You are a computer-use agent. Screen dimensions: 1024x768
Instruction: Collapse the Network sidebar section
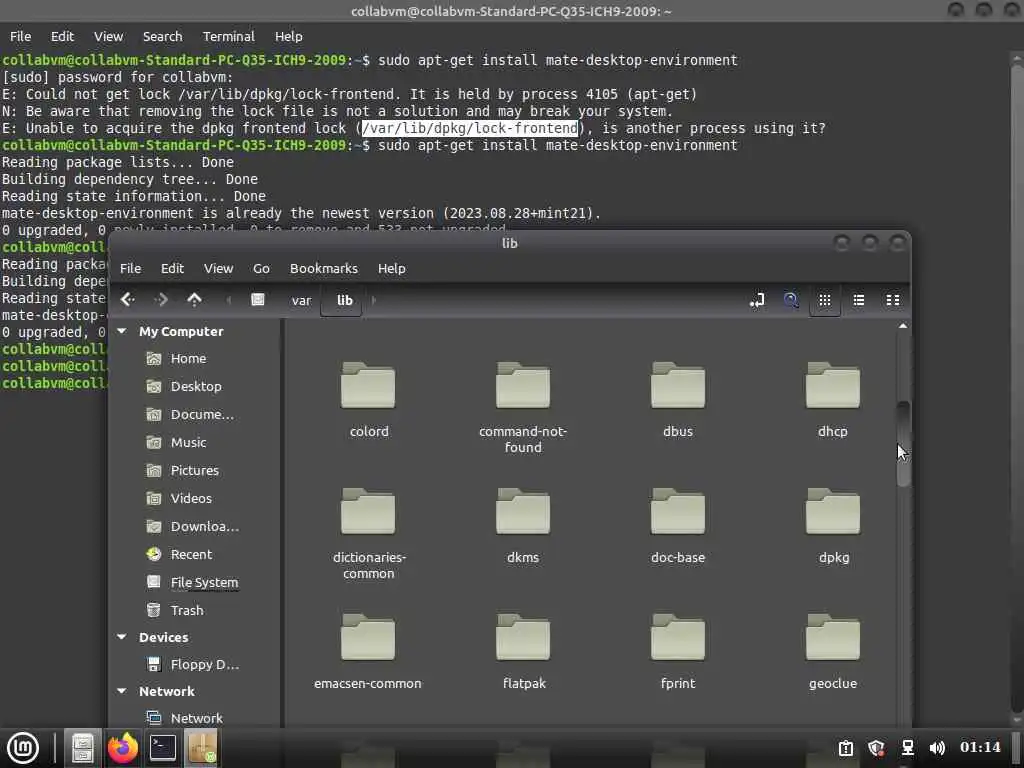[x=121, y=691]
